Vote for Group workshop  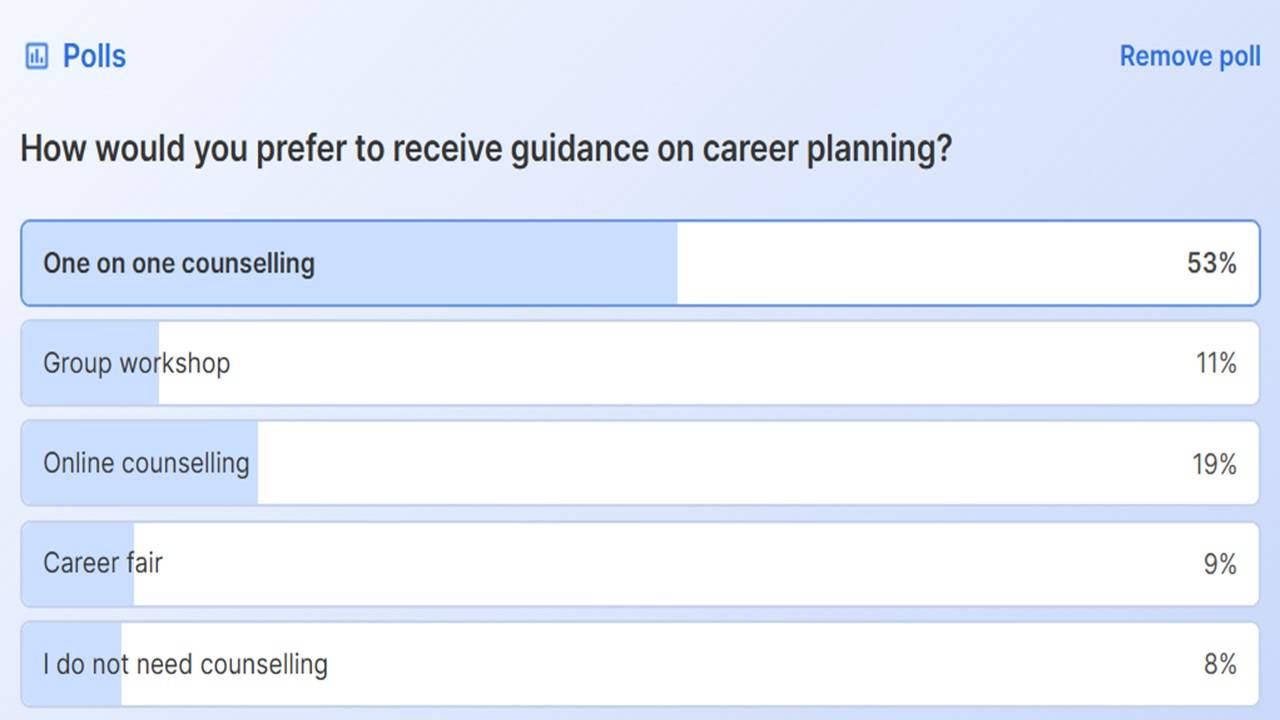click(x=136, y=363)
